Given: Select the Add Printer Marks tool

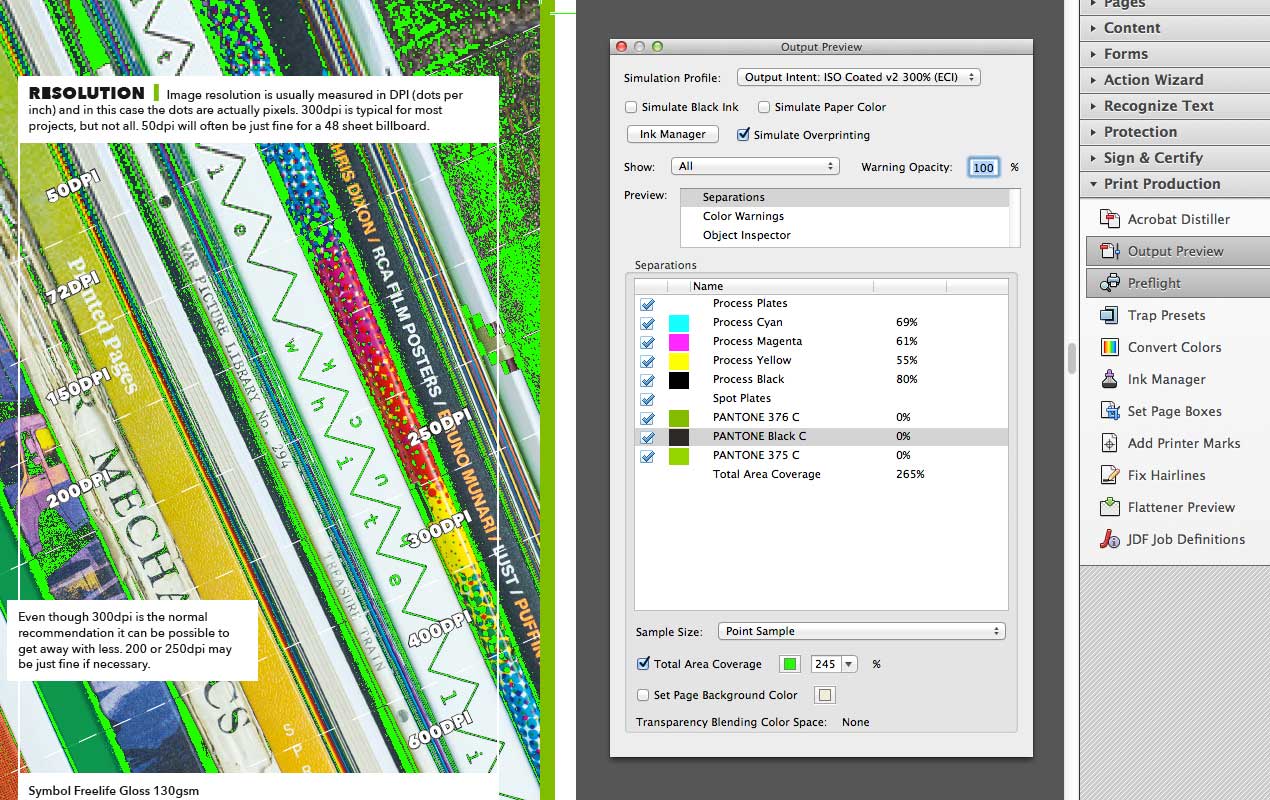Looking at the screenshot, I should [1183, 443].
